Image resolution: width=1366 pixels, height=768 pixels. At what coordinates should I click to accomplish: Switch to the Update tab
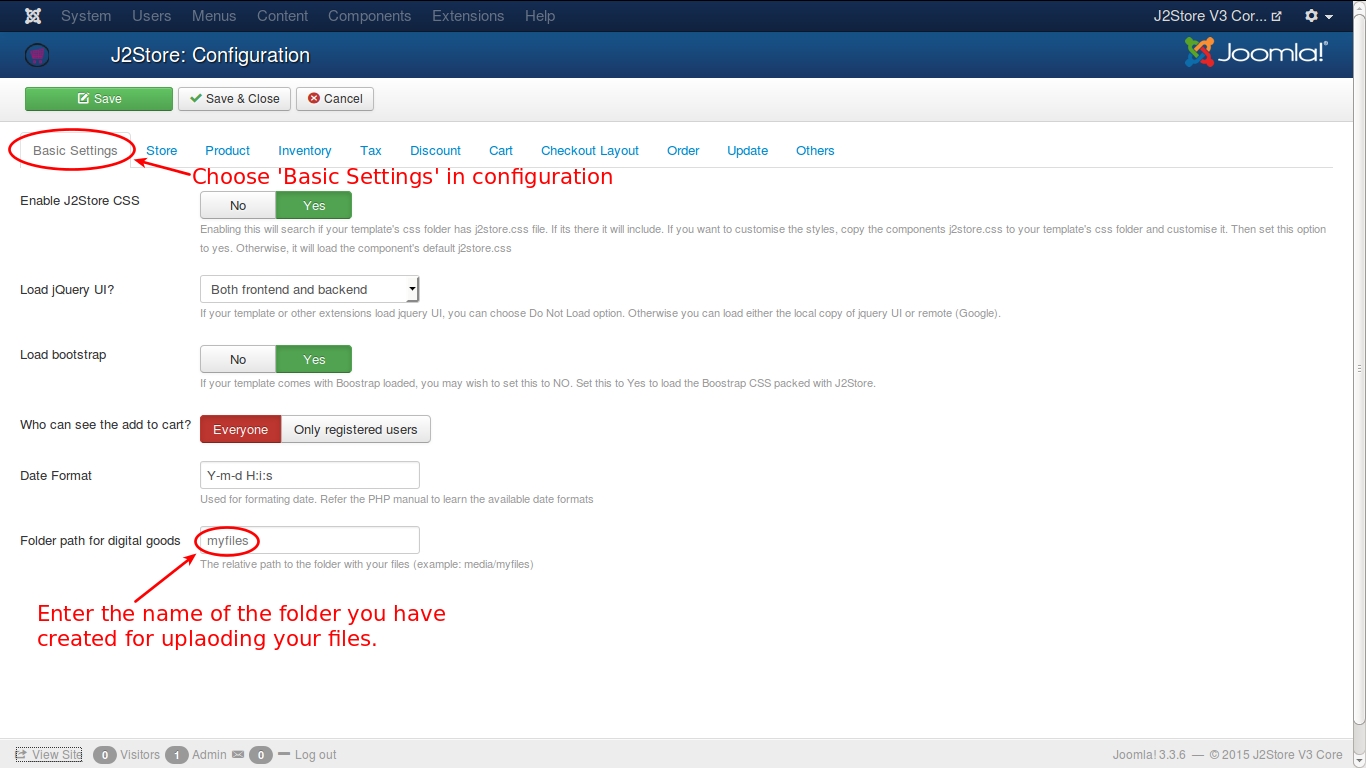coord(747,151)
